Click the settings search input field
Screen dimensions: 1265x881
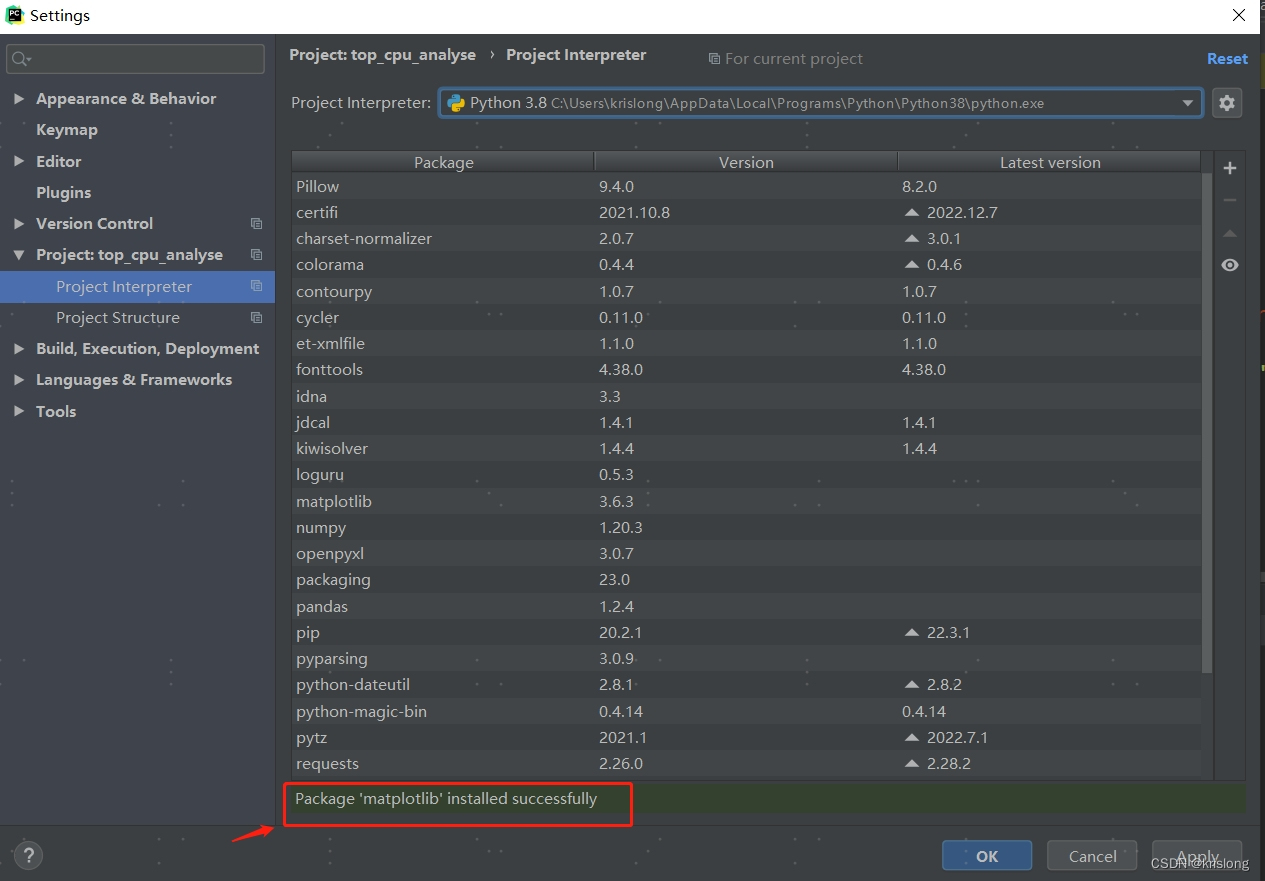[136, 59]
